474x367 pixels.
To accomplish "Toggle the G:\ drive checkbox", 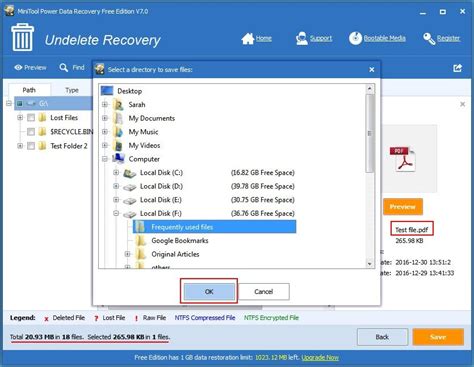I will click(x=20, y=103).
